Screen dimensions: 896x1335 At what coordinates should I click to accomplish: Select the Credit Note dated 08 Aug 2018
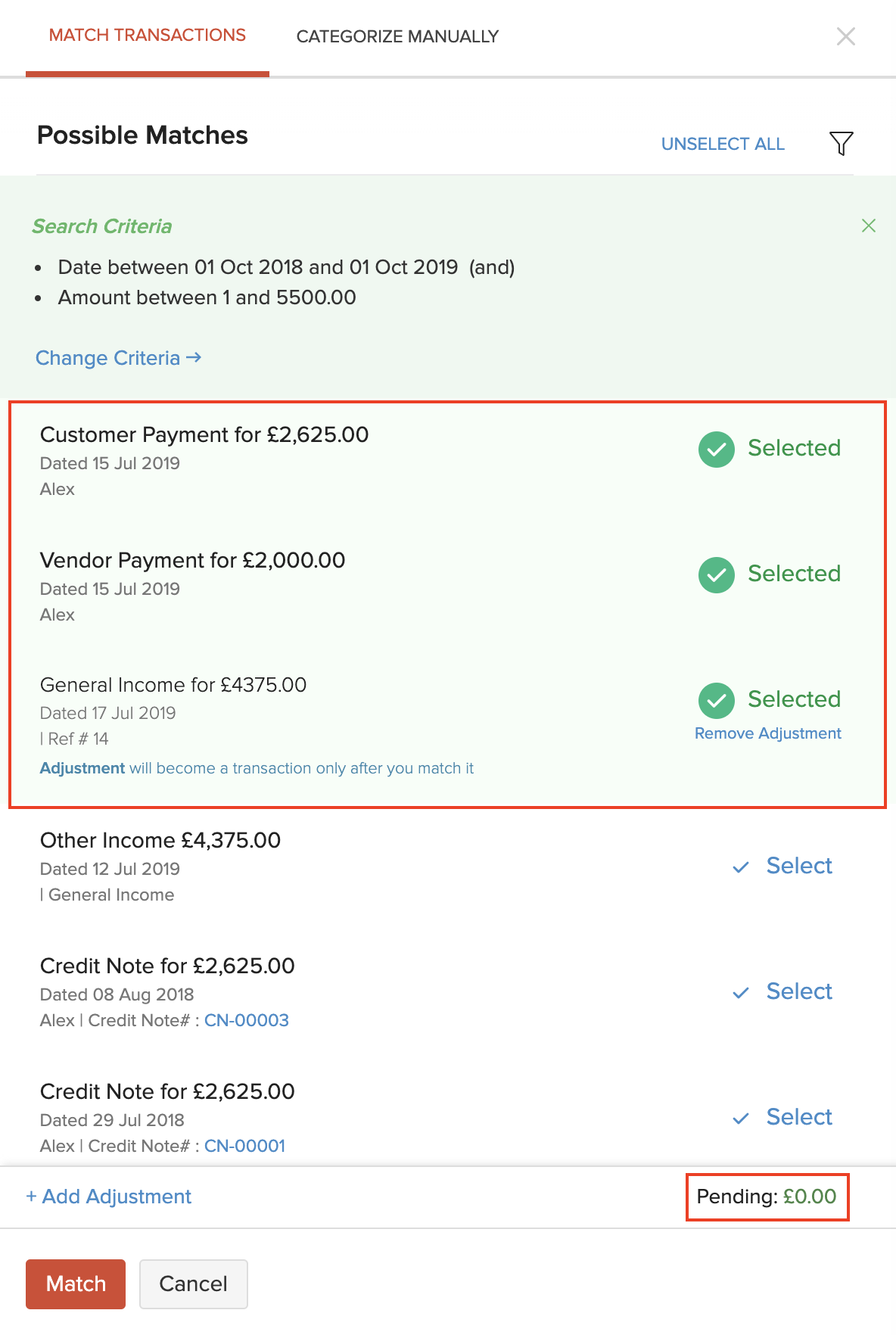(x=782, y=992)
